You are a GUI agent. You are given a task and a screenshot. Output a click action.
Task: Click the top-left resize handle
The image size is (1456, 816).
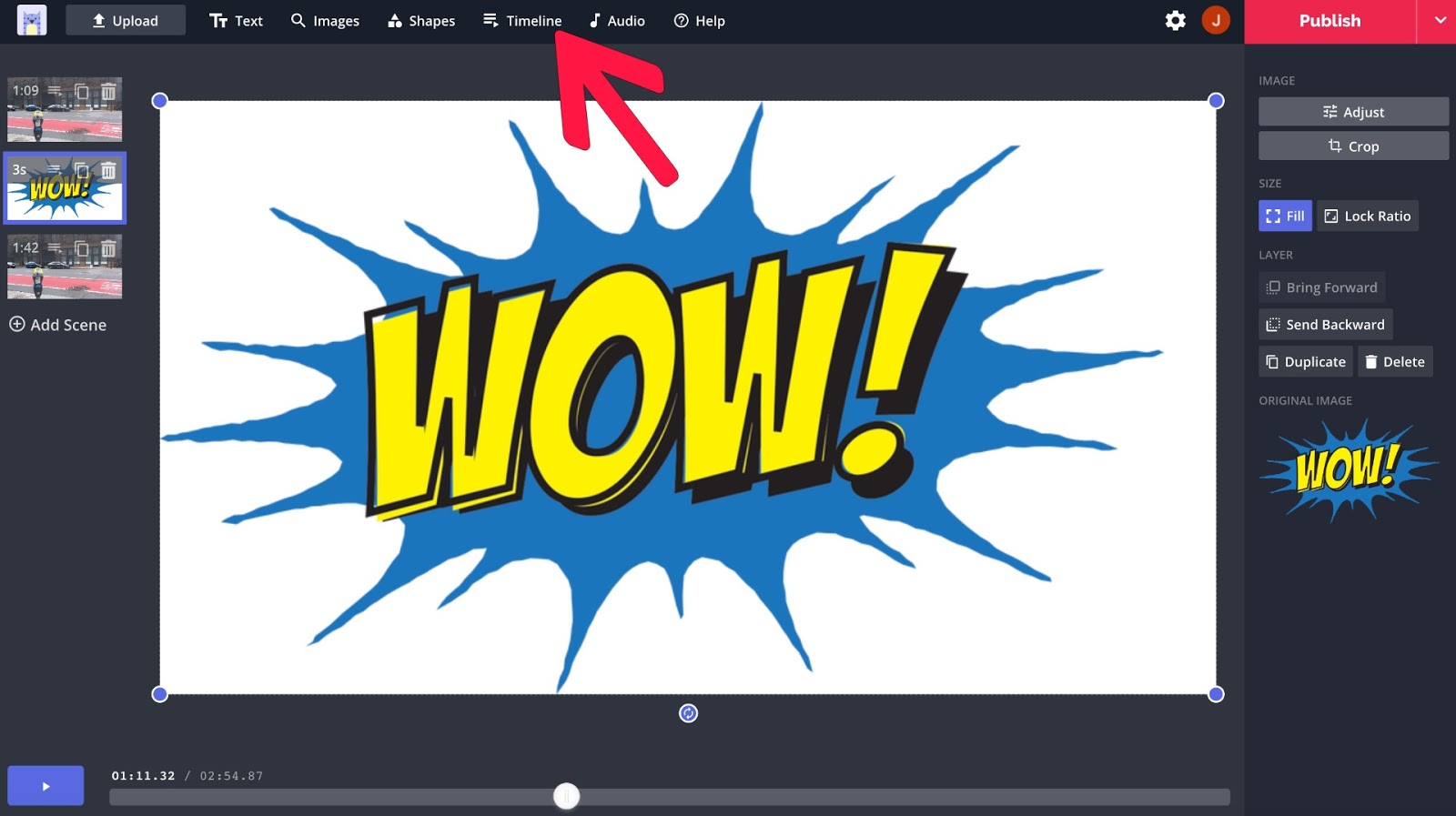[x=159, y=100]
